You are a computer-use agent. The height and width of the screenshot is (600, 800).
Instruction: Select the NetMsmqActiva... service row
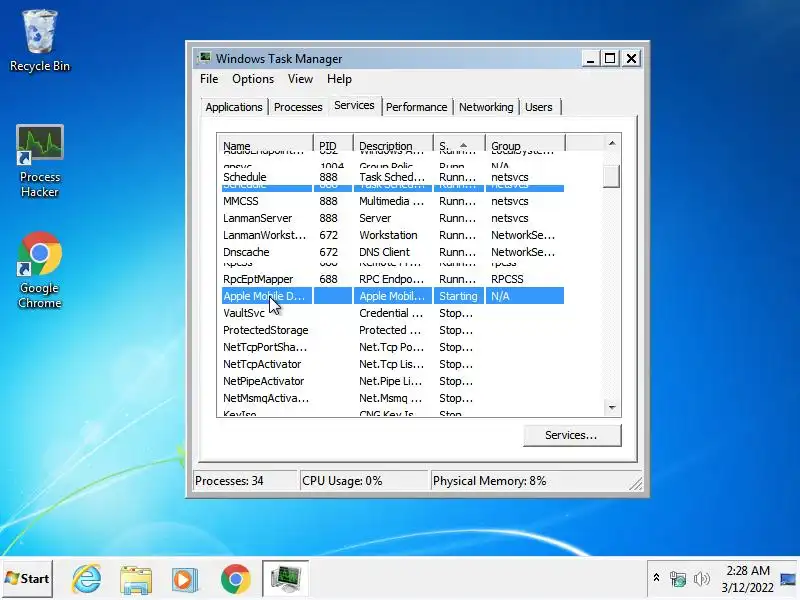coord(393,398)
